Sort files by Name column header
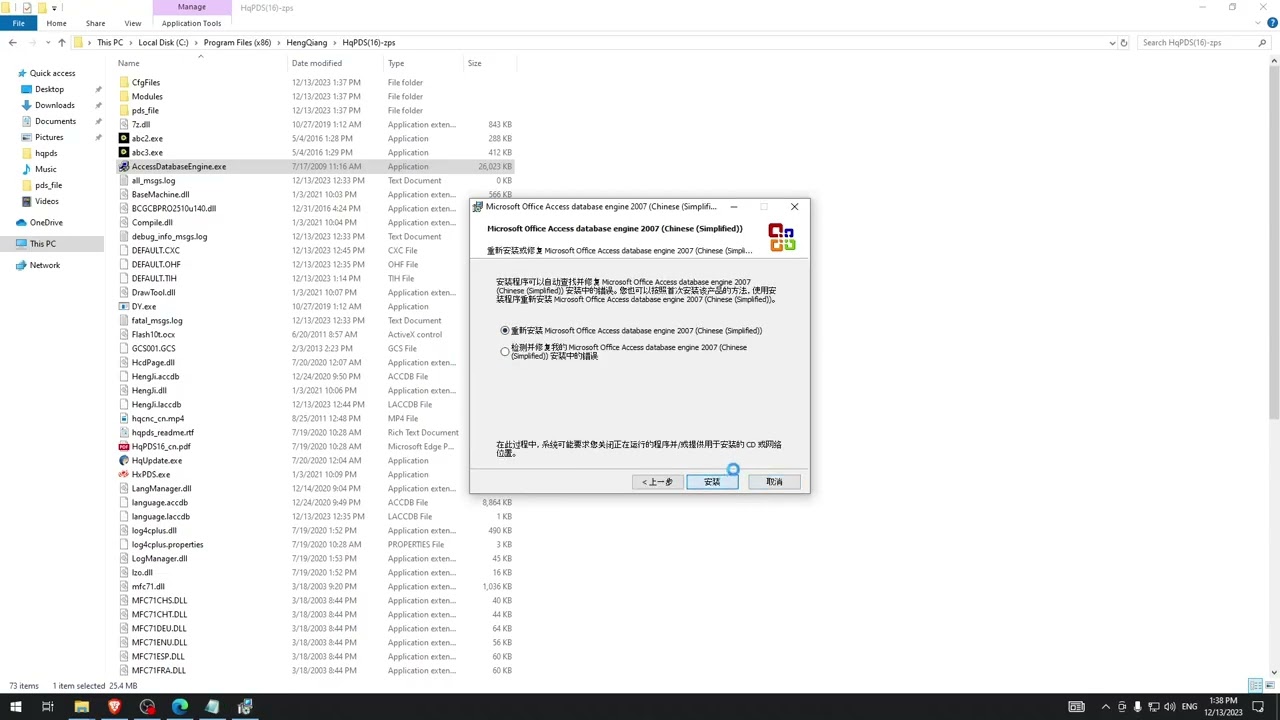Image resolution: width=1280 pixels, height=720 pixels. 129,63
